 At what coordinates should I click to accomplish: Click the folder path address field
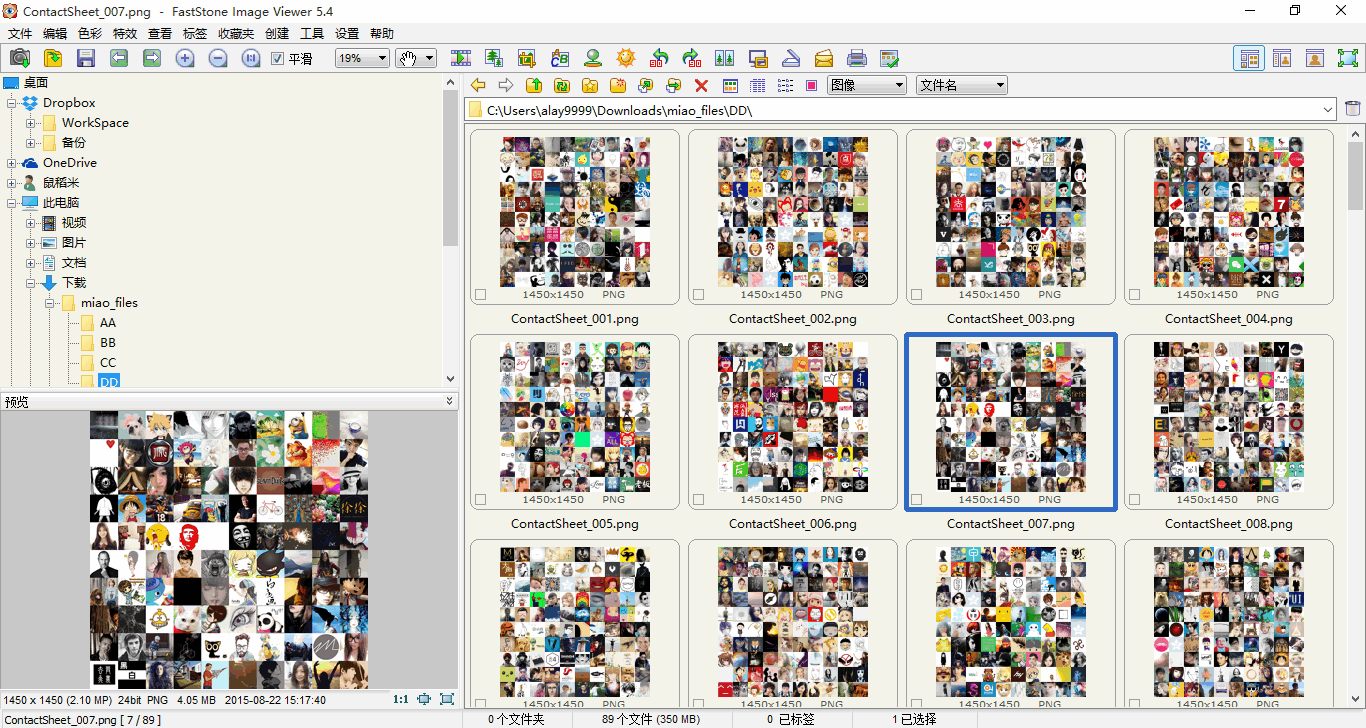902,110
